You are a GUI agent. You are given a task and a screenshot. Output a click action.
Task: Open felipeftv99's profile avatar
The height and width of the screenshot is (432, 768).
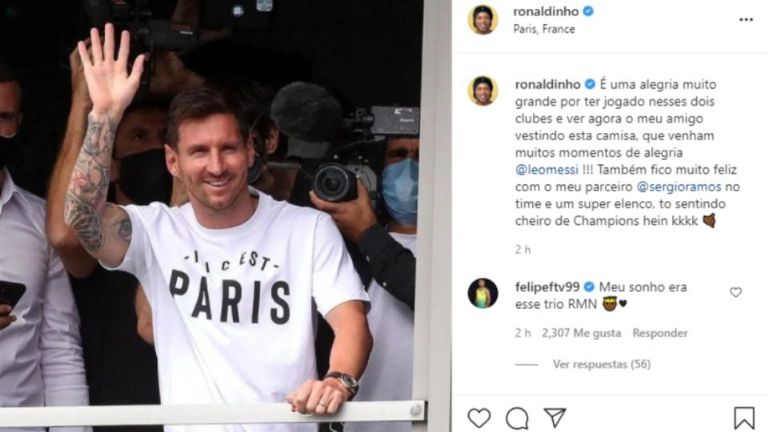[483, 293]
